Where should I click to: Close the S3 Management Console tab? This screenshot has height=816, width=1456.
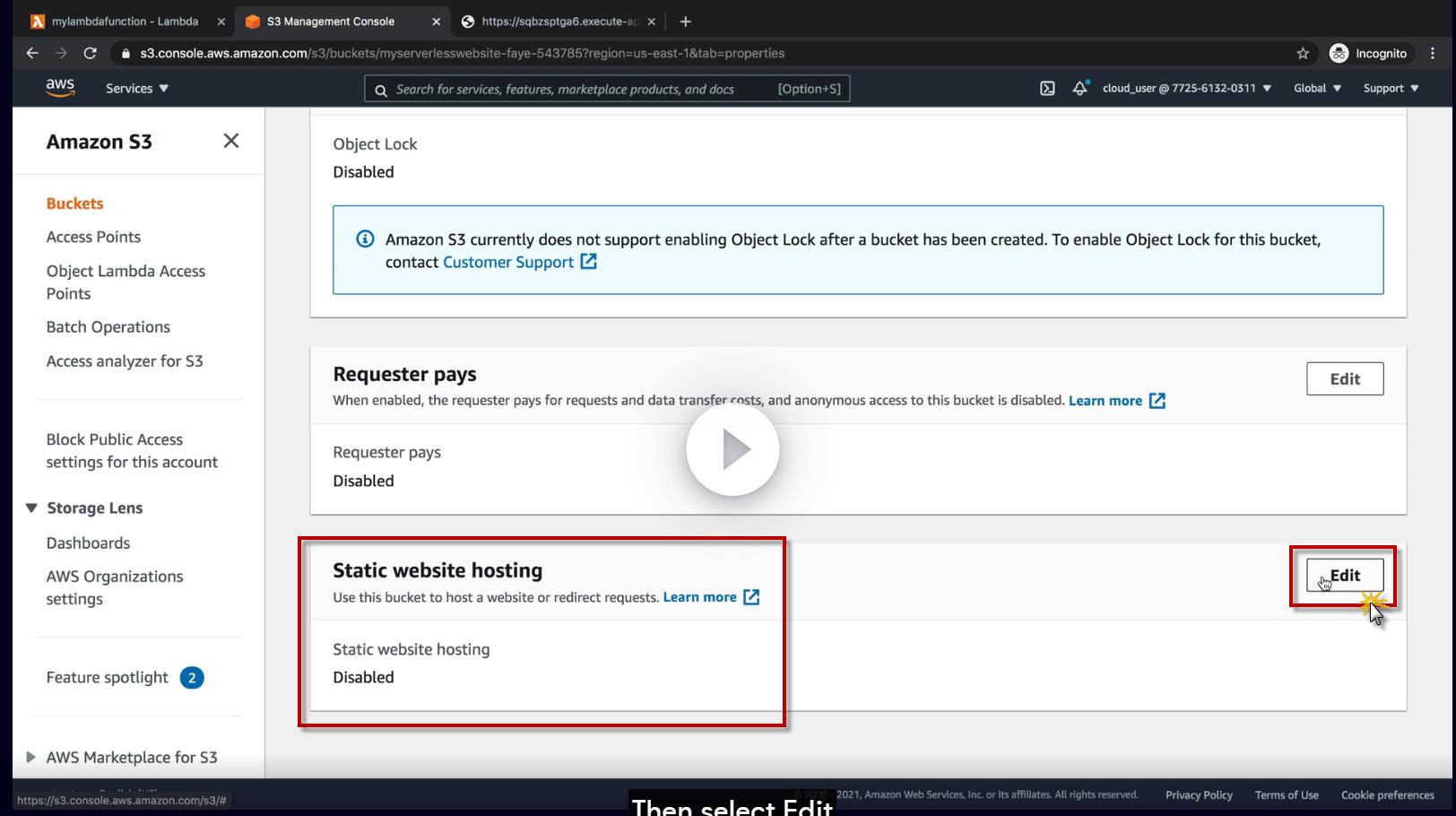point(437,22)
